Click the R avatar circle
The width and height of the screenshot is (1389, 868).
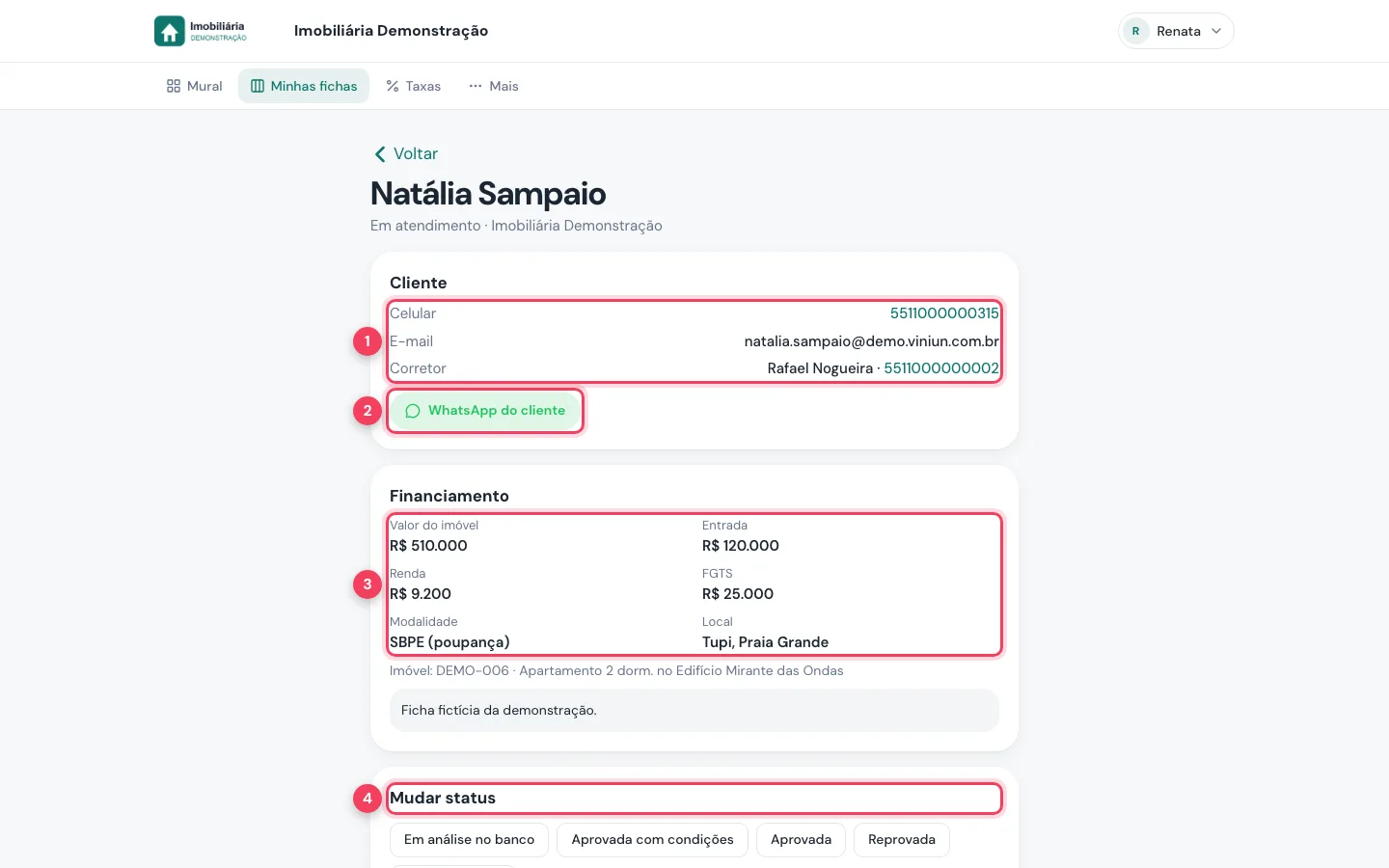click(x=1135, y=31)
